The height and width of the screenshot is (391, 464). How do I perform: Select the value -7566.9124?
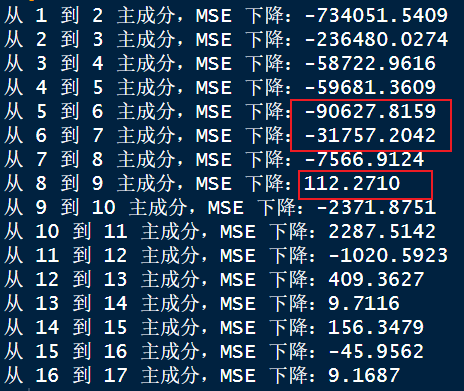pyautogui.click(x=364, y=159)
